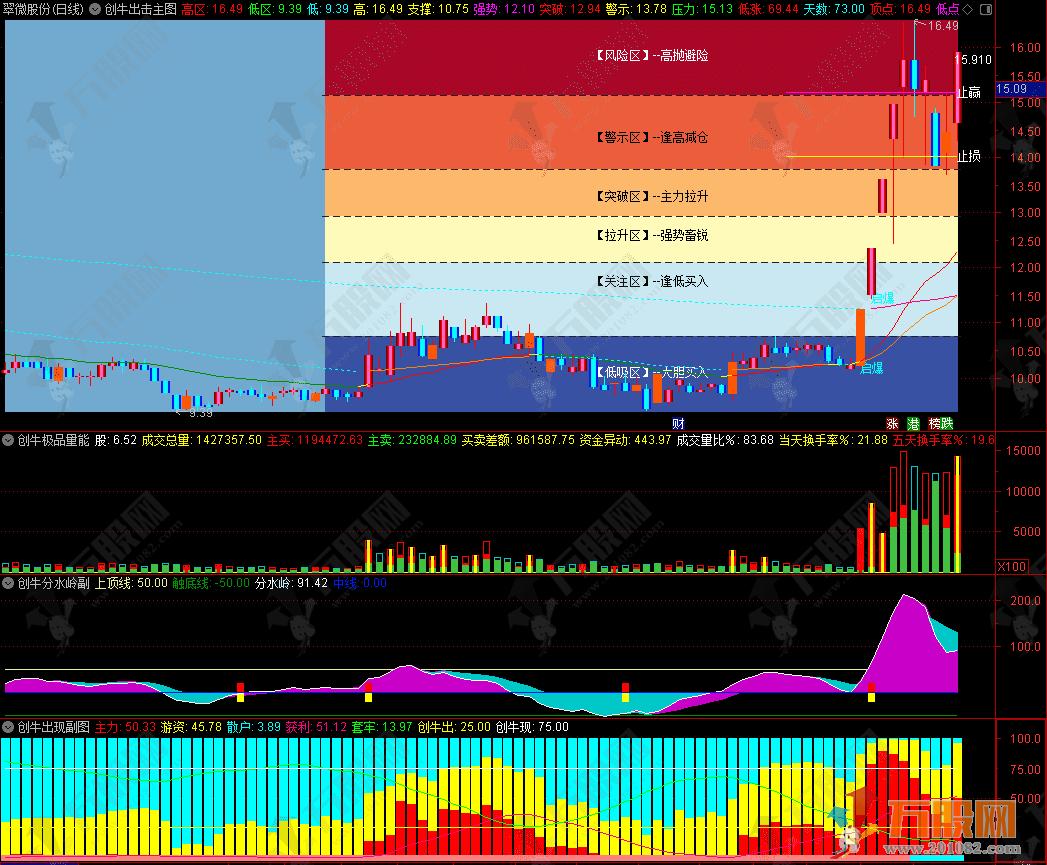Click the 9.39 low price annotation
Viewport: 1047px width, 865px height.
click(201, 413)
